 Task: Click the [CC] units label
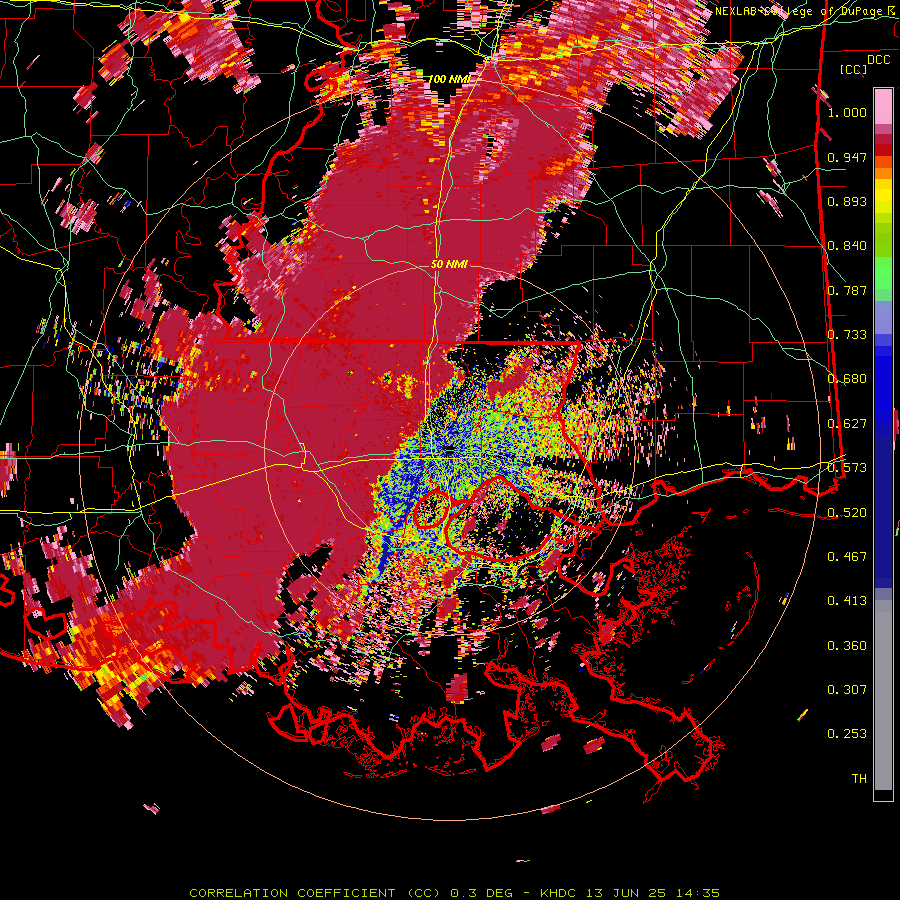click(853, 69)
